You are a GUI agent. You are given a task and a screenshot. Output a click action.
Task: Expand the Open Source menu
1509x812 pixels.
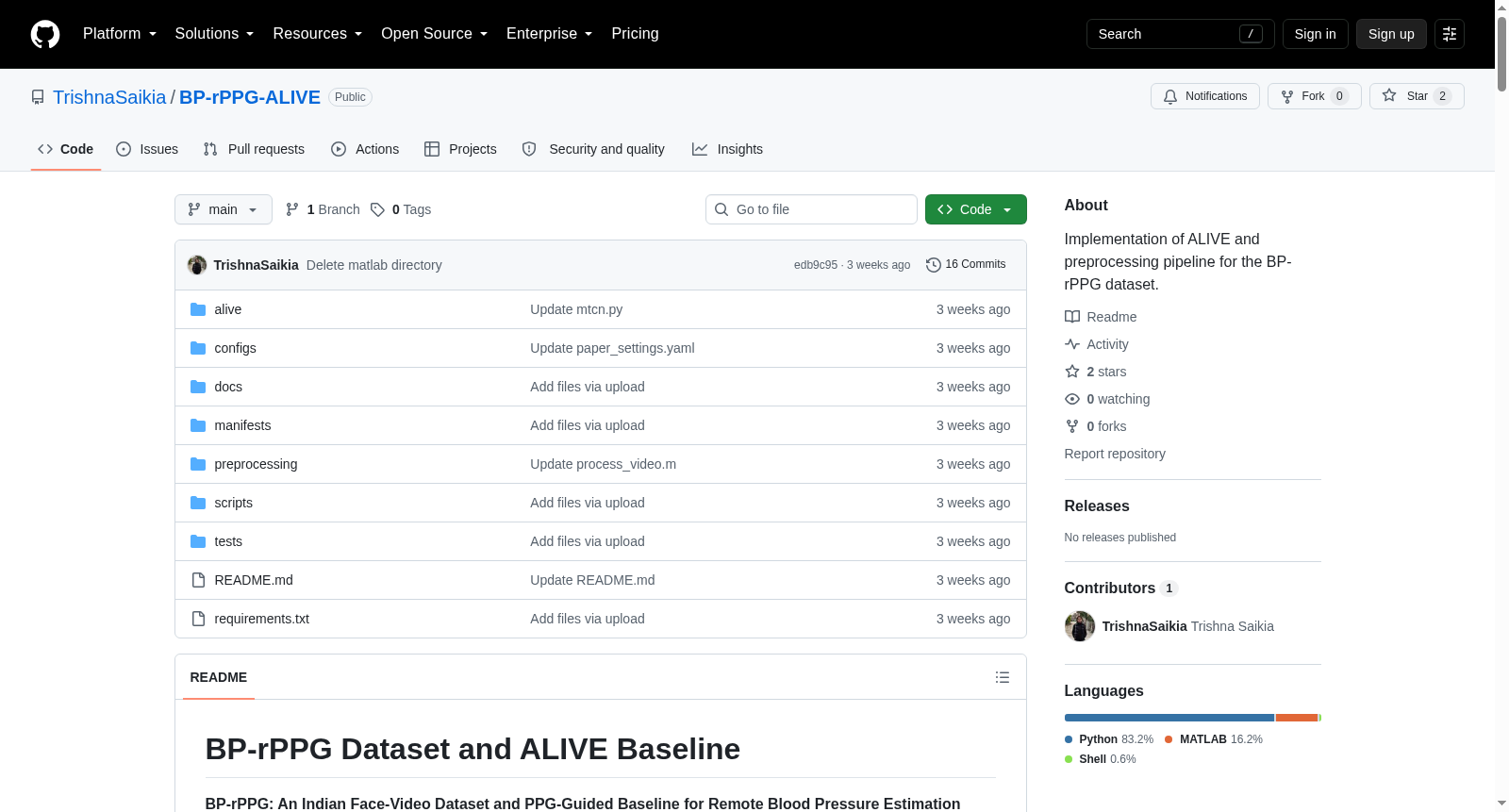tap(435, 34)
